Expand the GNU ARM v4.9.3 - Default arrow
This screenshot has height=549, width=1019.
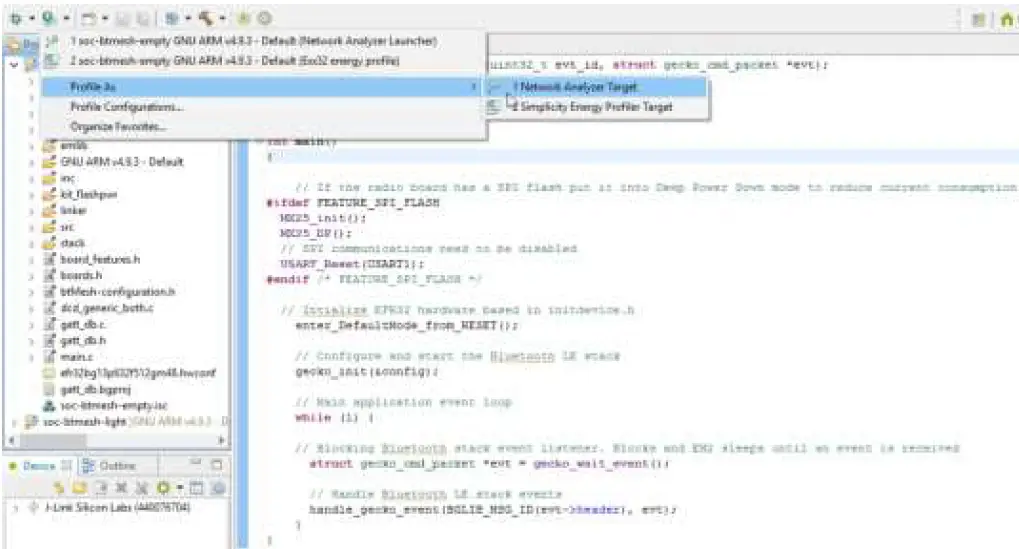coord(31,162)
